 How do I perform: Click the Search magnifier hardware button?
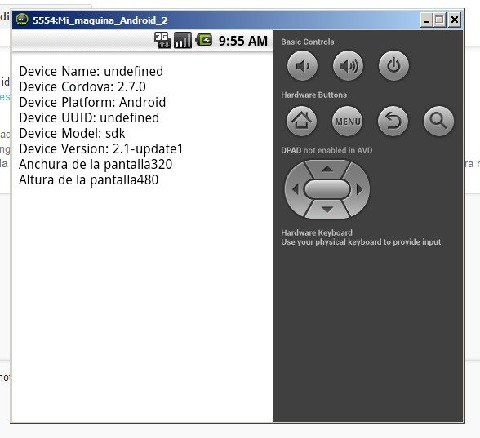[x=439, y=121]
